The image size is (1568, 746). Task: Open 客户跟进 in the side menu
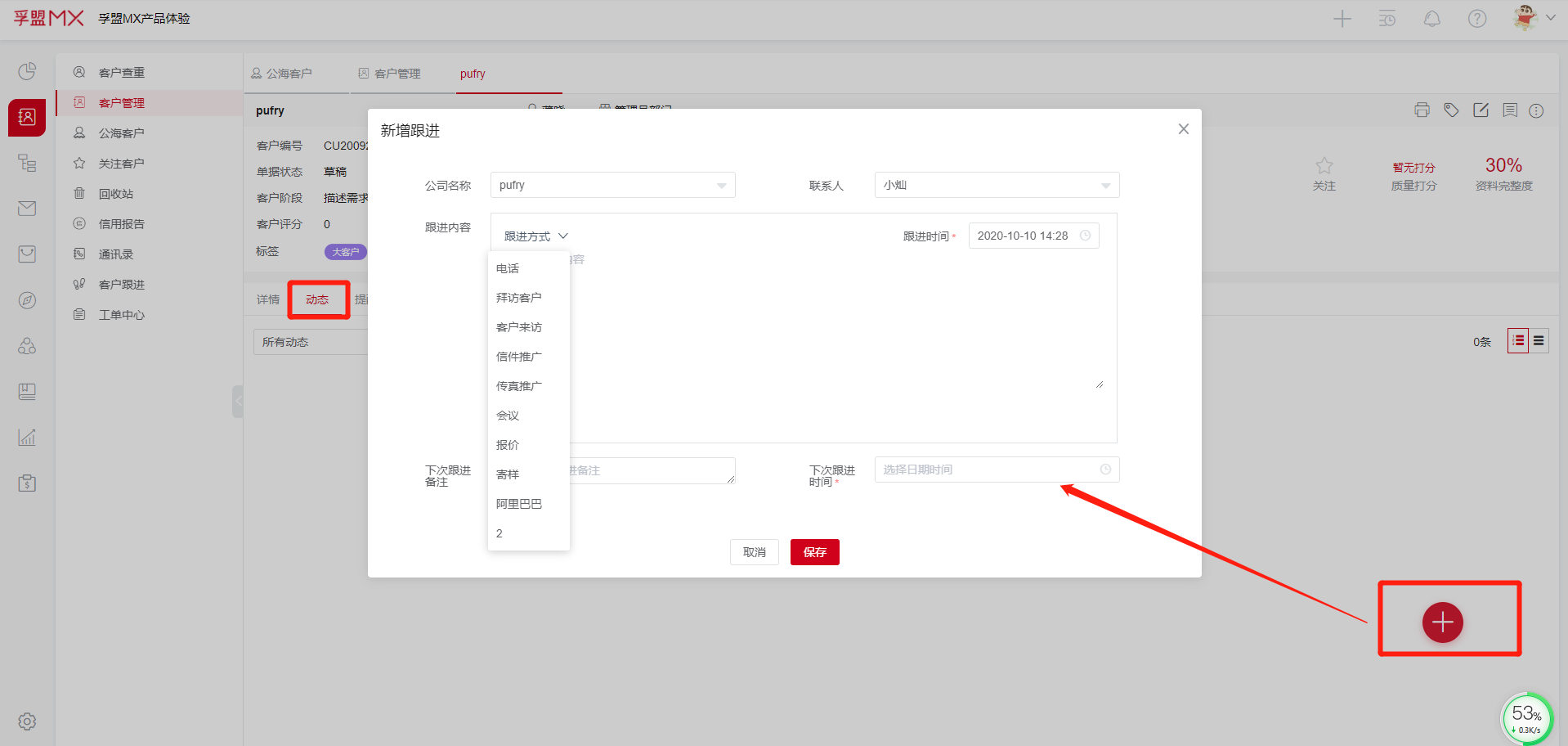(121, 285)
